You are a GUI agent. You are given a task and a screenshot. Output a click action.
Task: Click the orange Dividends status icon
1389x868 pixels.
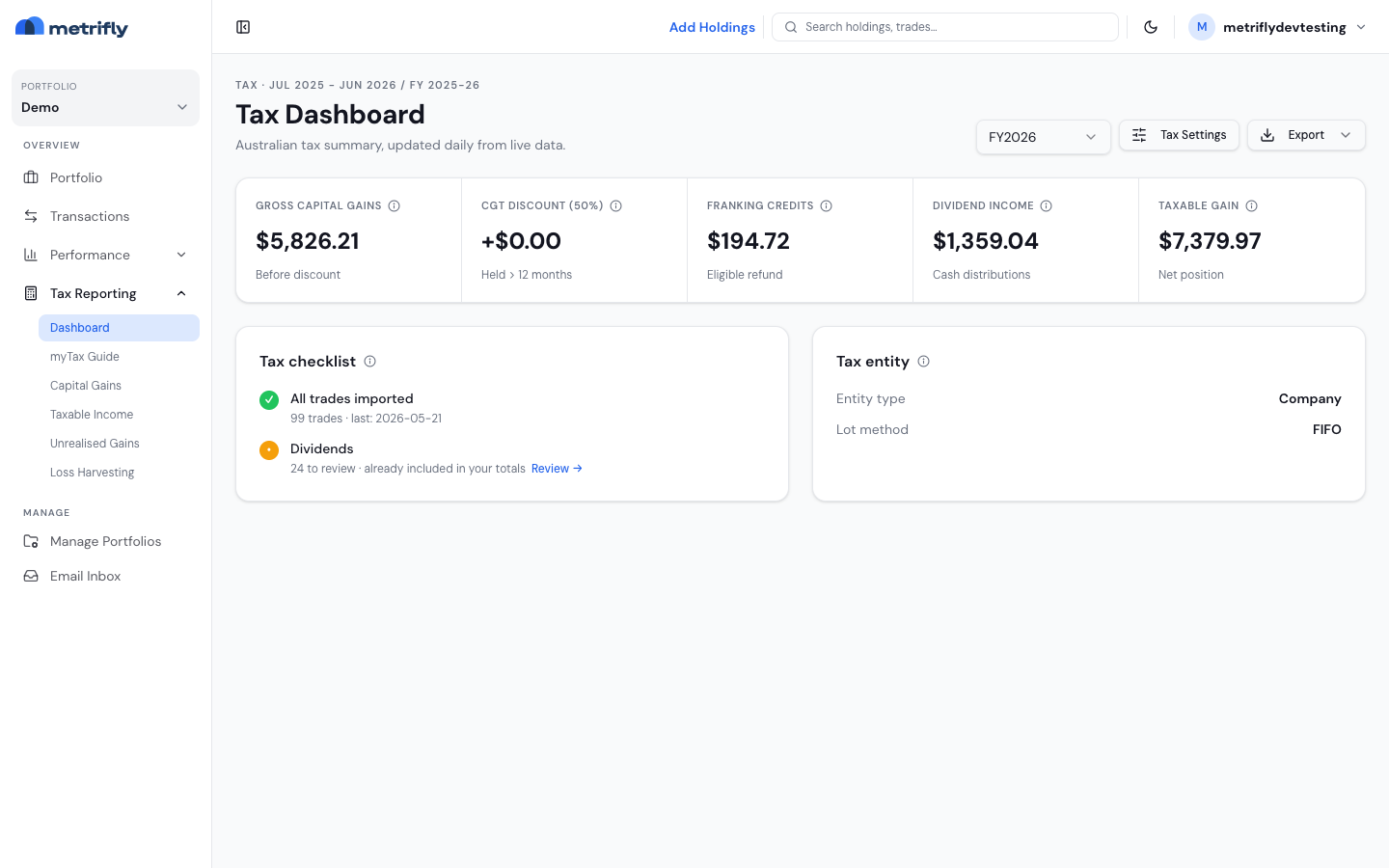(269, 449)
